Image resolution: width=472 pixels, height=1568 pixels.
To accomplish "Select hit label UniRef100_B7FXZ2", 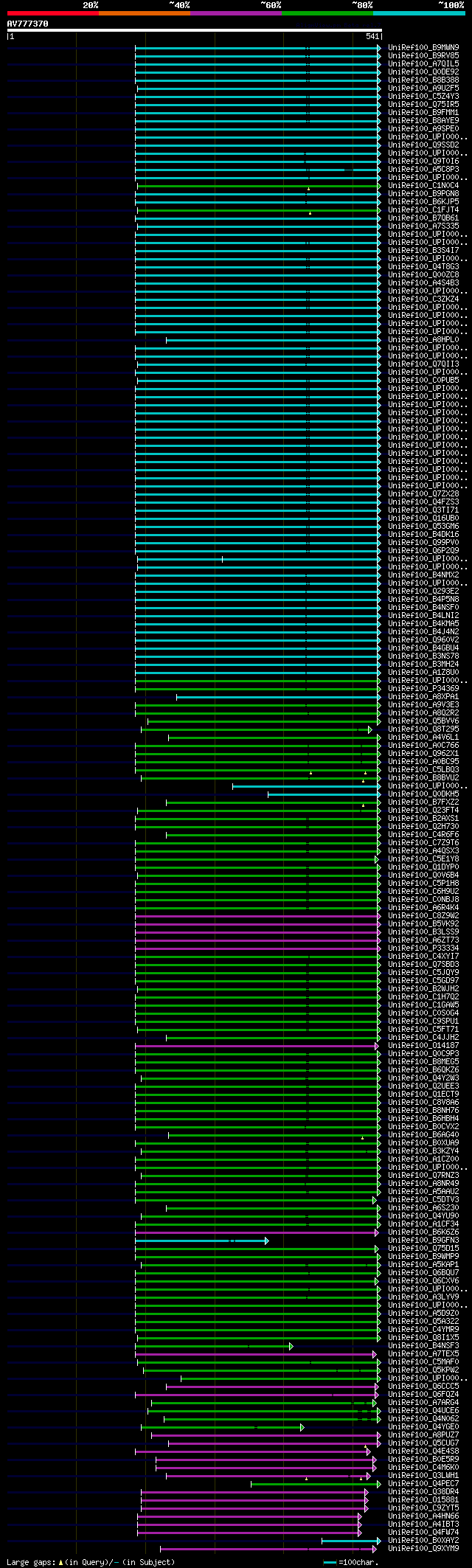I will pyautogui.click(x=423, y=802).
